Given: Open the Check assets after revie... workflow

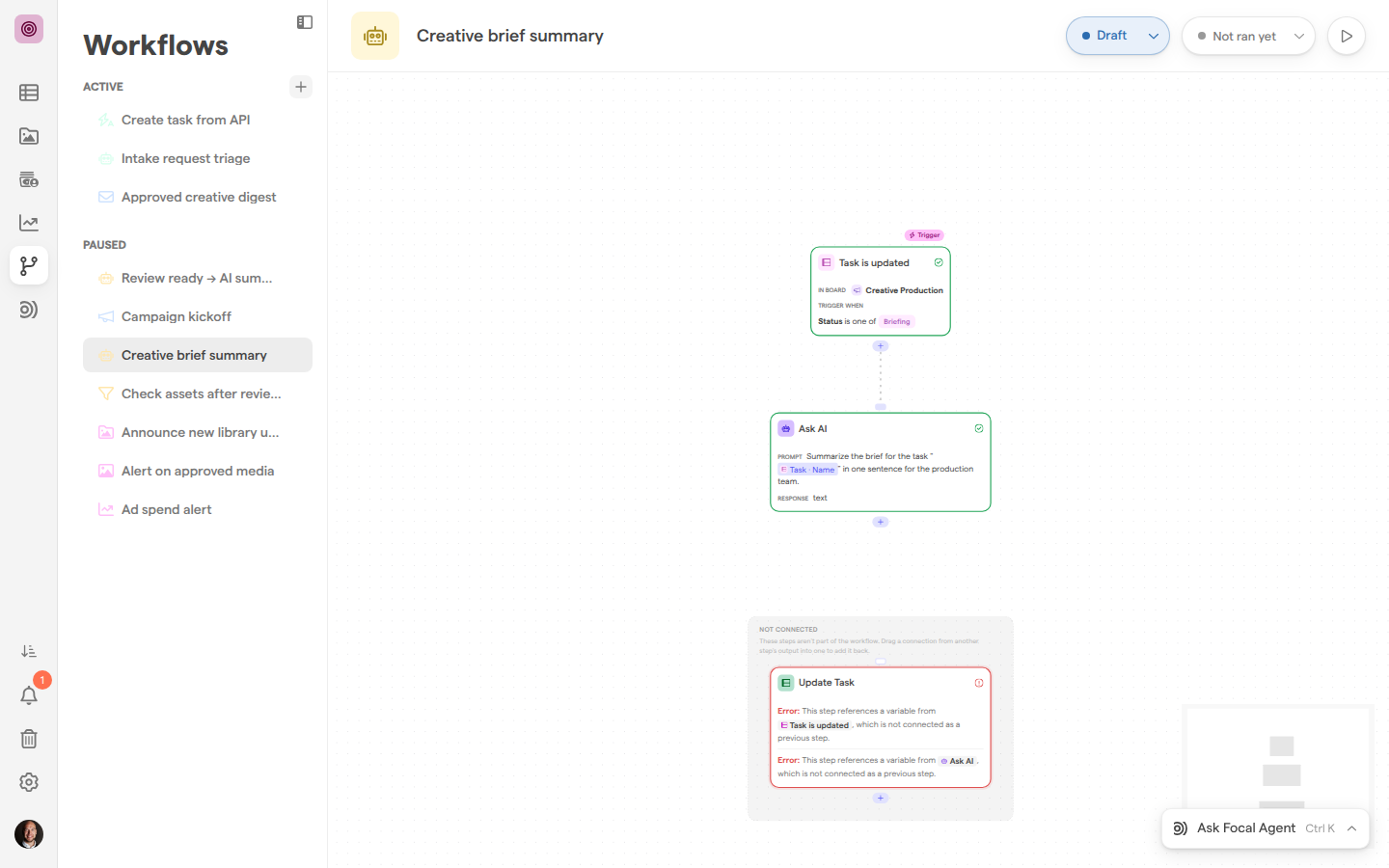Looking at the screenshot, I should pos(198,393).
